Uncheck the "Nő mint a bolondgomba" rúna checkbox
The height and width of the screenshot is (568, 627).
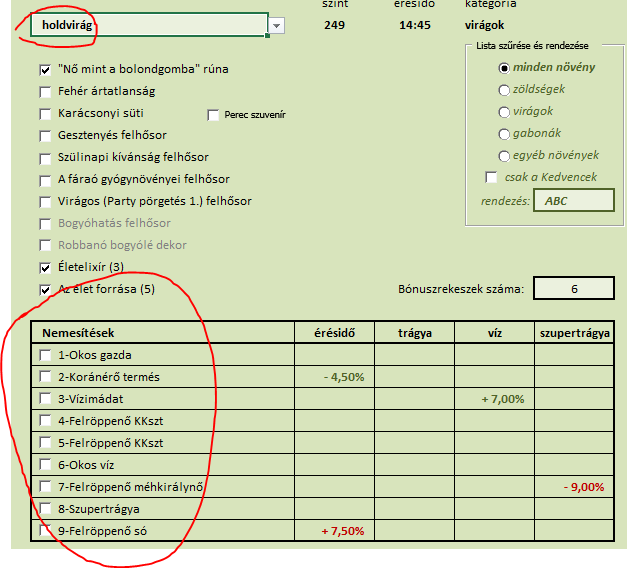[x=45, y=70]
